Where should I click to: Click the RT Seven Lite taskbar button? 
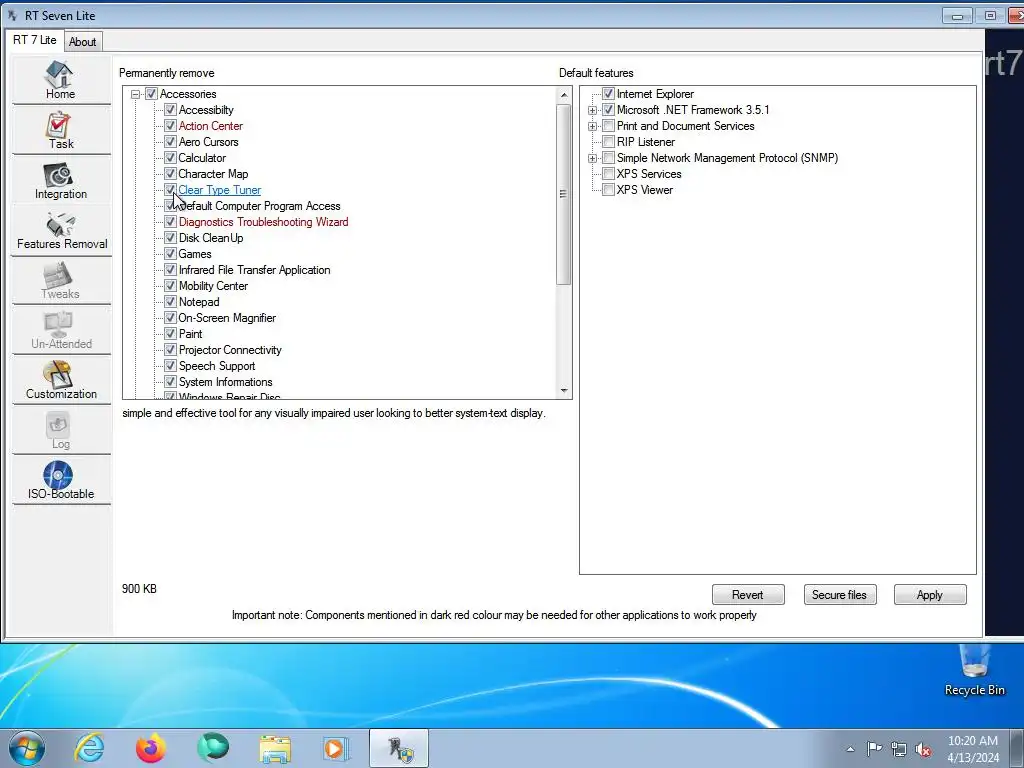399,748
